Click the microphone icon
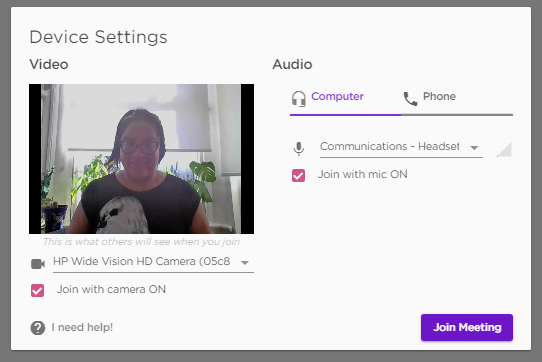Viewport: 542px width, 362px height. (299, 149)
